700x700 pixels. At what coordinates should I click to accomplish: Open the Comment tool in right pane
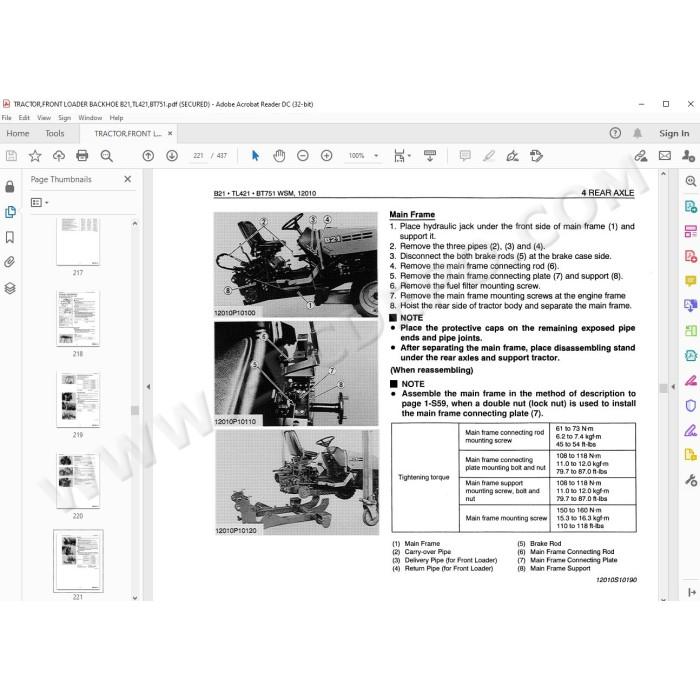(691, 281)
